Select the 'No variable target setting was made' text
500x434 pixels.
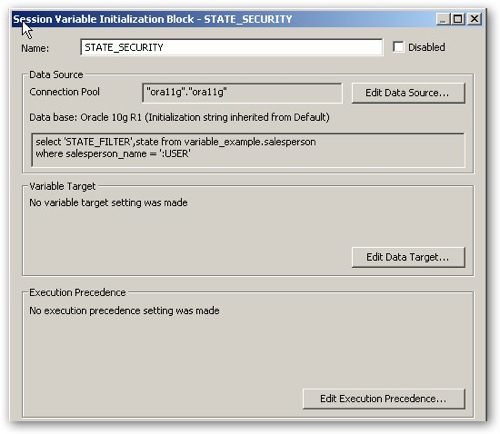(x=108, y=202)
